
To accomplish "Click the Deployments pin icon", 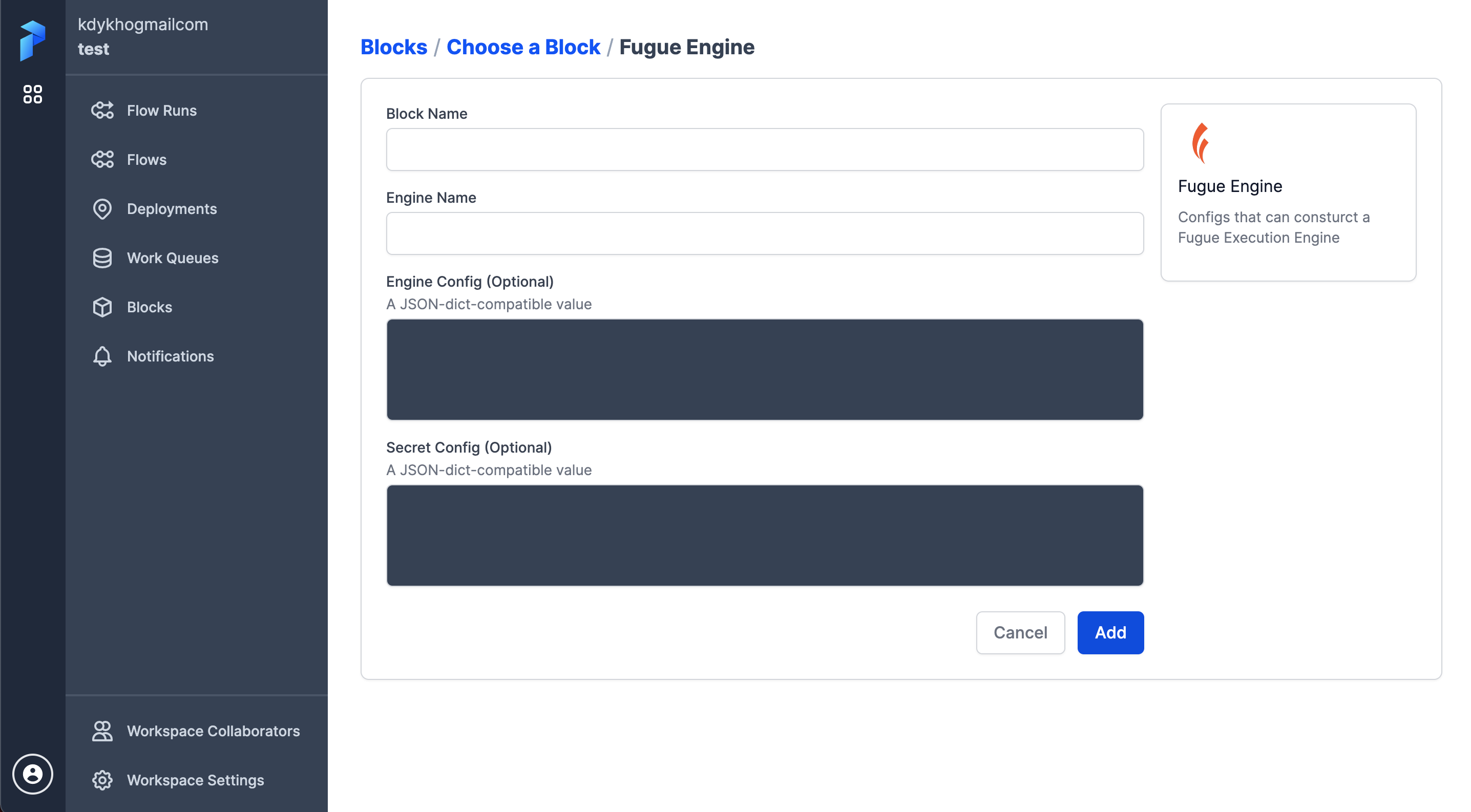I will [x=102, y=209].
